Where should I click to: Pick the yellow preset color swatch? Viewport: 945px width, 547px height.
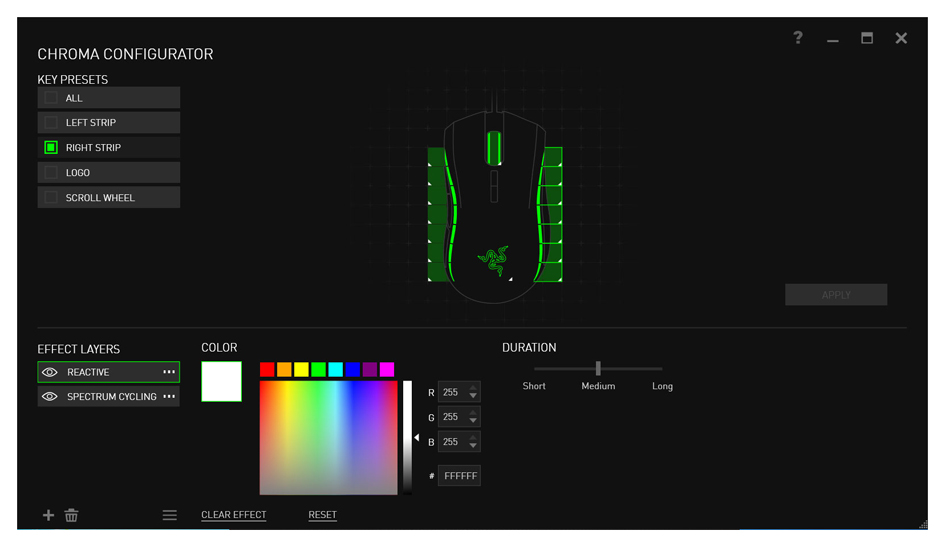301,369
